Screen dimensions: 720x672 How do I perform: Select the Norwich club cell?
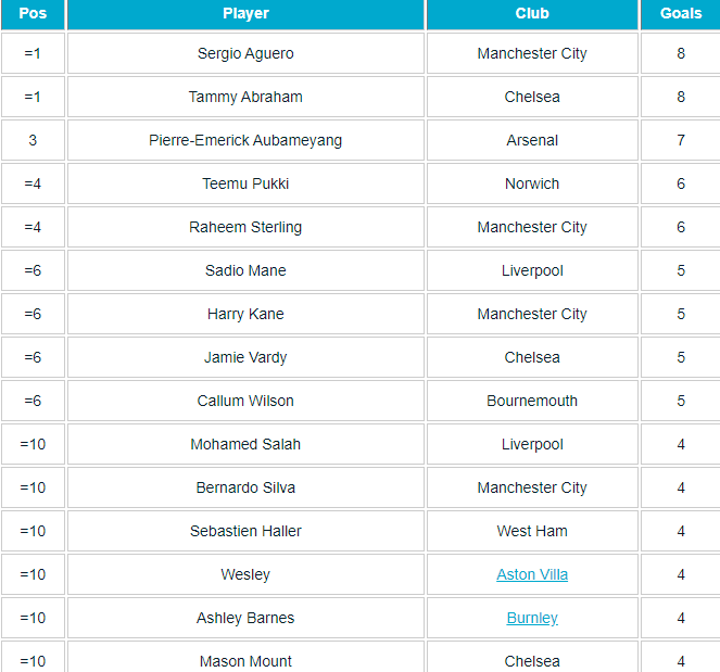532,184
